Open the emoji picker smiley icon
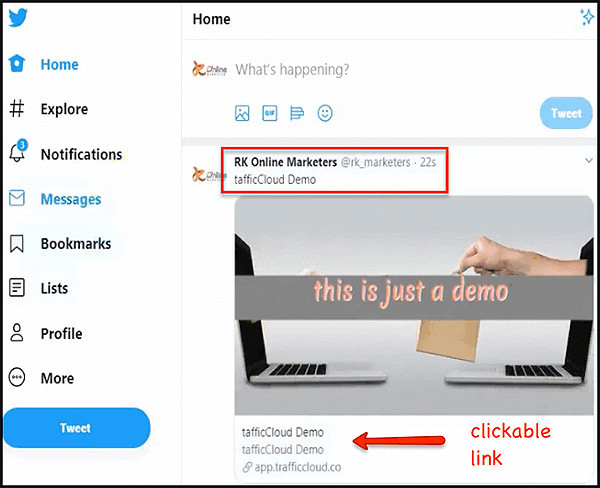 coord(325,113)
